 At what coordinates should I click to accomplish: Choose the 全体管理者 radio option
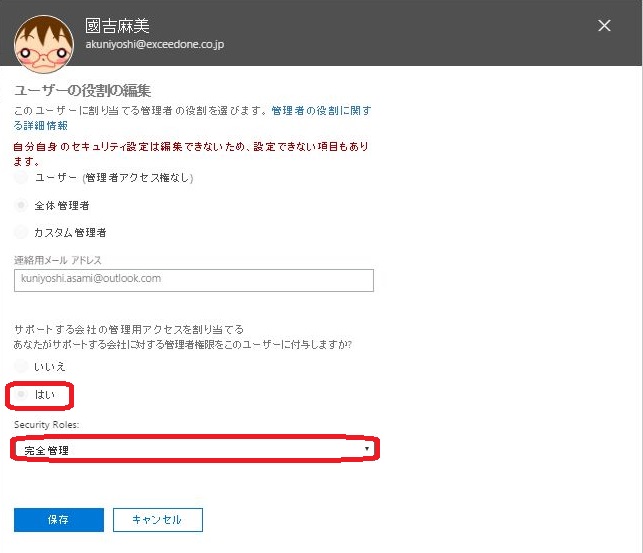22,205
